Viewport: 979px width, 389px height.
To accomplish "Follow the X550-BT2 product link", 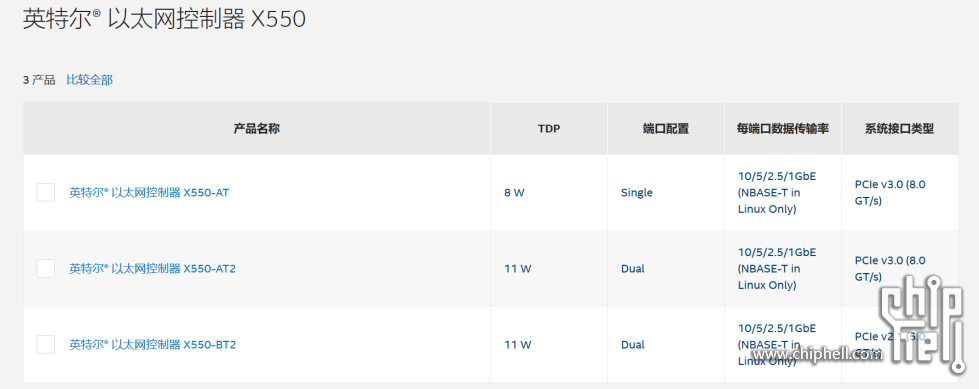I will click(152, 344).
